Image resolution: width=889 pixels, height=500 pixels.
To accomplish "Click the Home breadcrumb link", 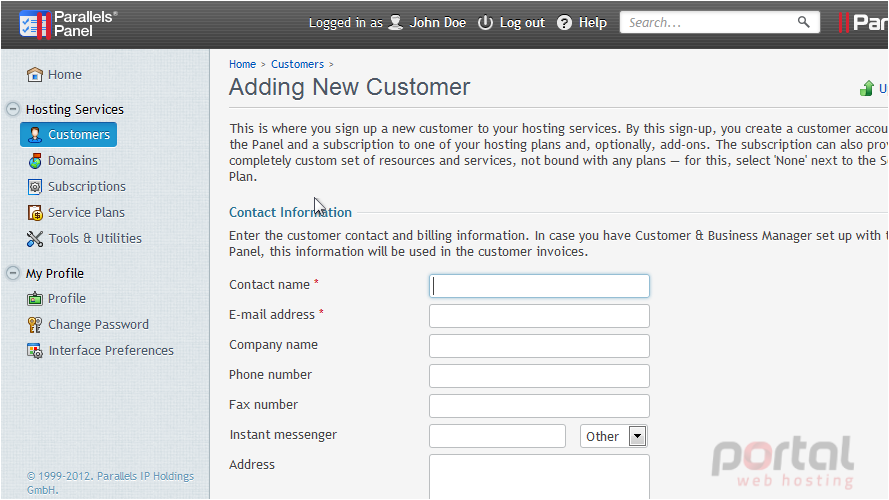I will click(x=242, y=64).
